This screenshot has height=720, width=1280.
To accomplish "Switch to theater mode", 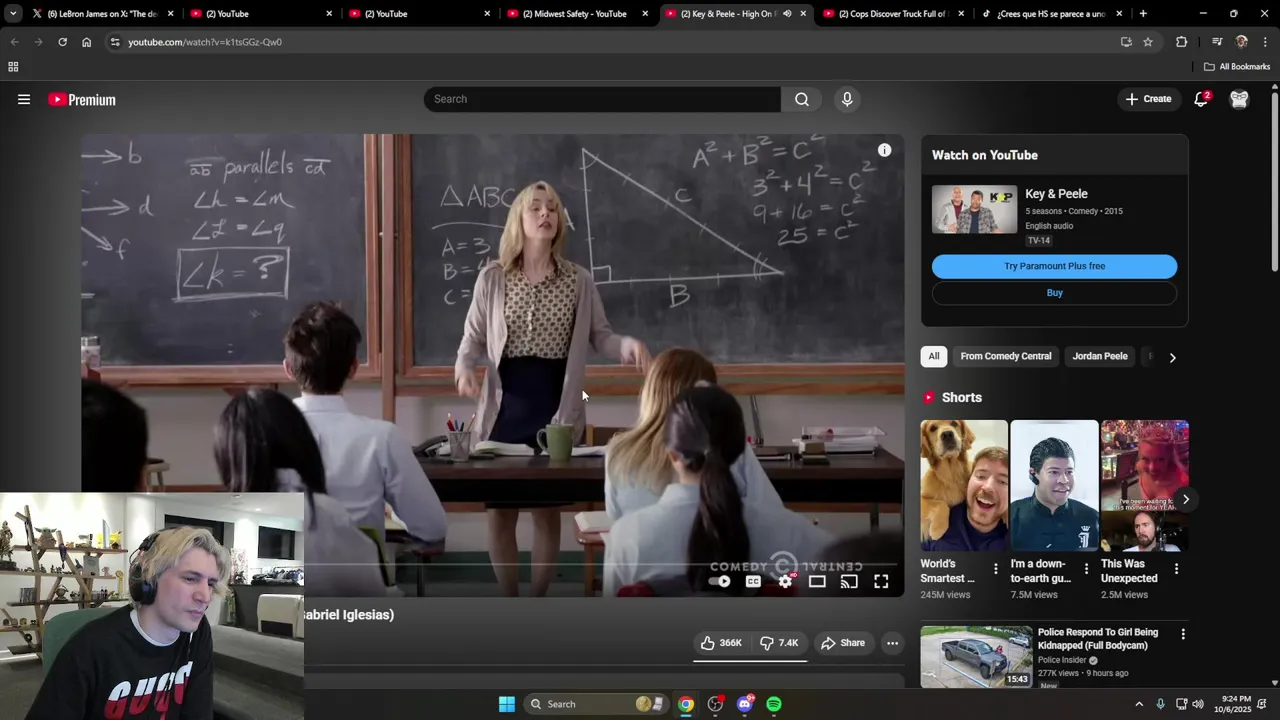I will click(817, 581).
